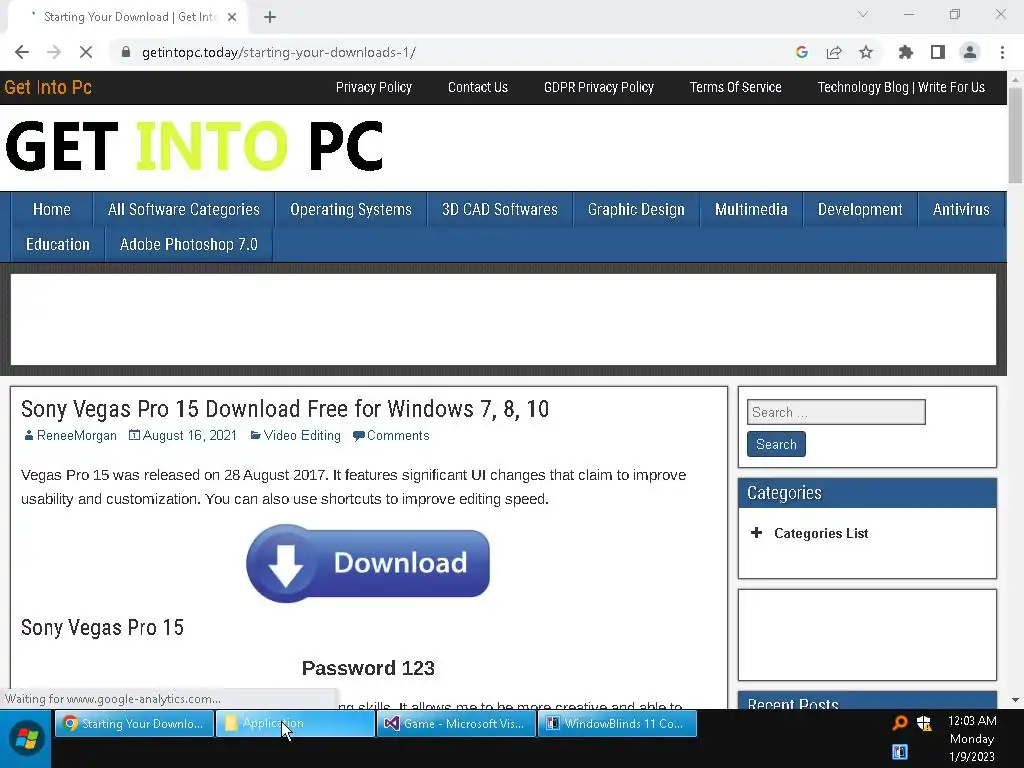Open the security shield tray icon
Image resolution: width=1024 pixels, height=768 pixels.
coord(924,722)
